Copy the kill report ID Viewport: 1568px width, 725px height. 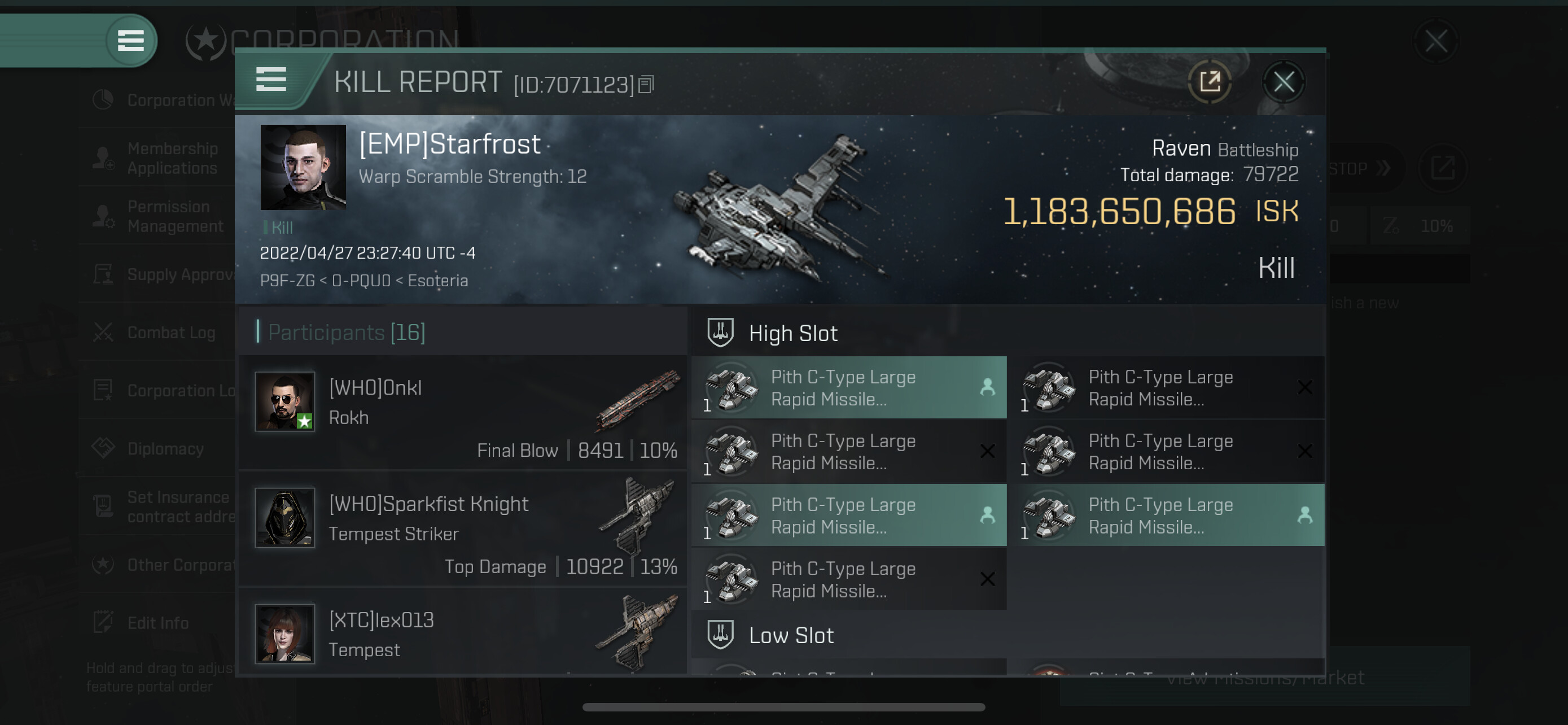click(646, 85)
